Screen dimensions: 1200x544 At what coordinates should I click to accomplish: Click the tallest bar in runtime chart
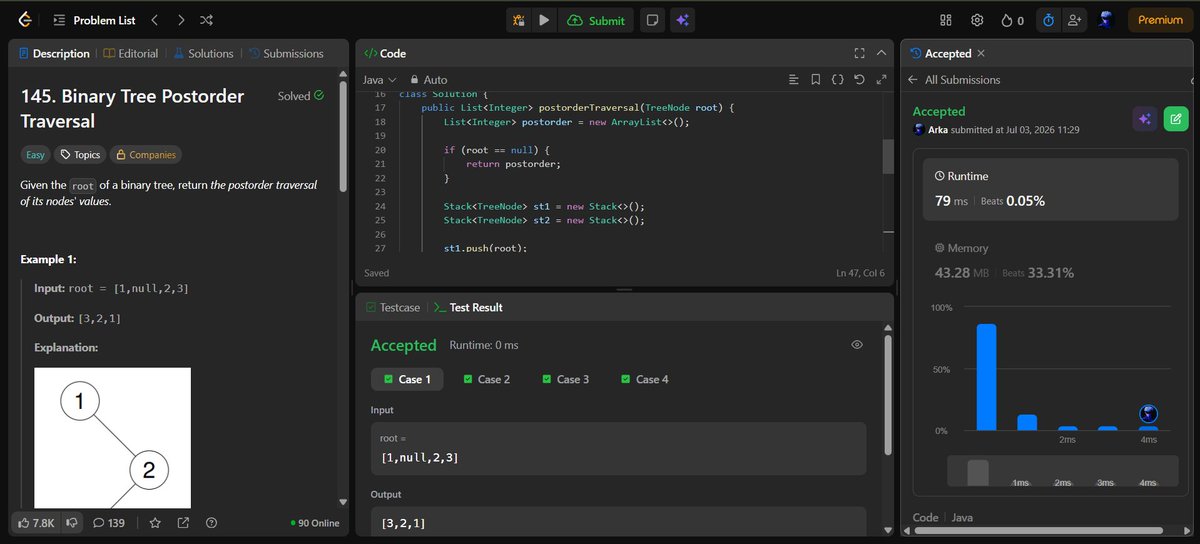click(x=986, y=377)
